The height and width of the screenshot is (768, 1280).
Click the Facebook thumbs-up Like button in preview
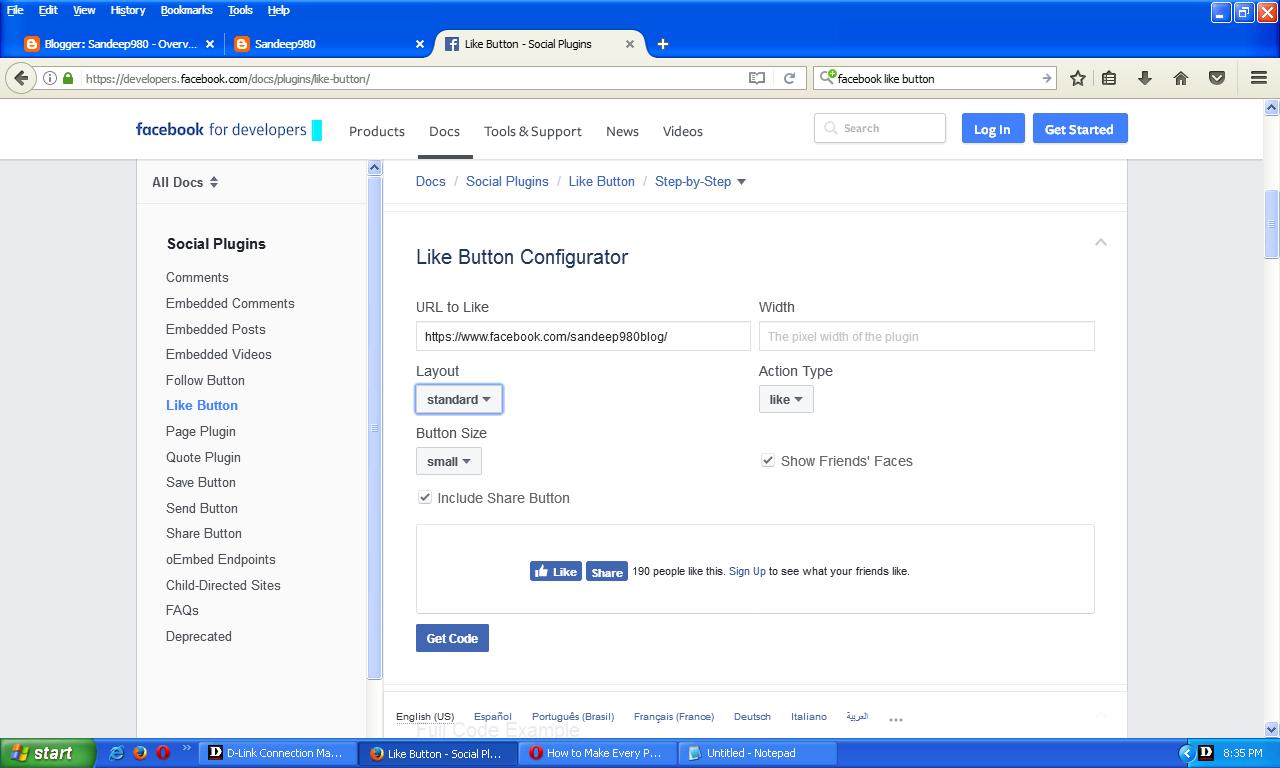pyautogui.click(x=556, y=571)
